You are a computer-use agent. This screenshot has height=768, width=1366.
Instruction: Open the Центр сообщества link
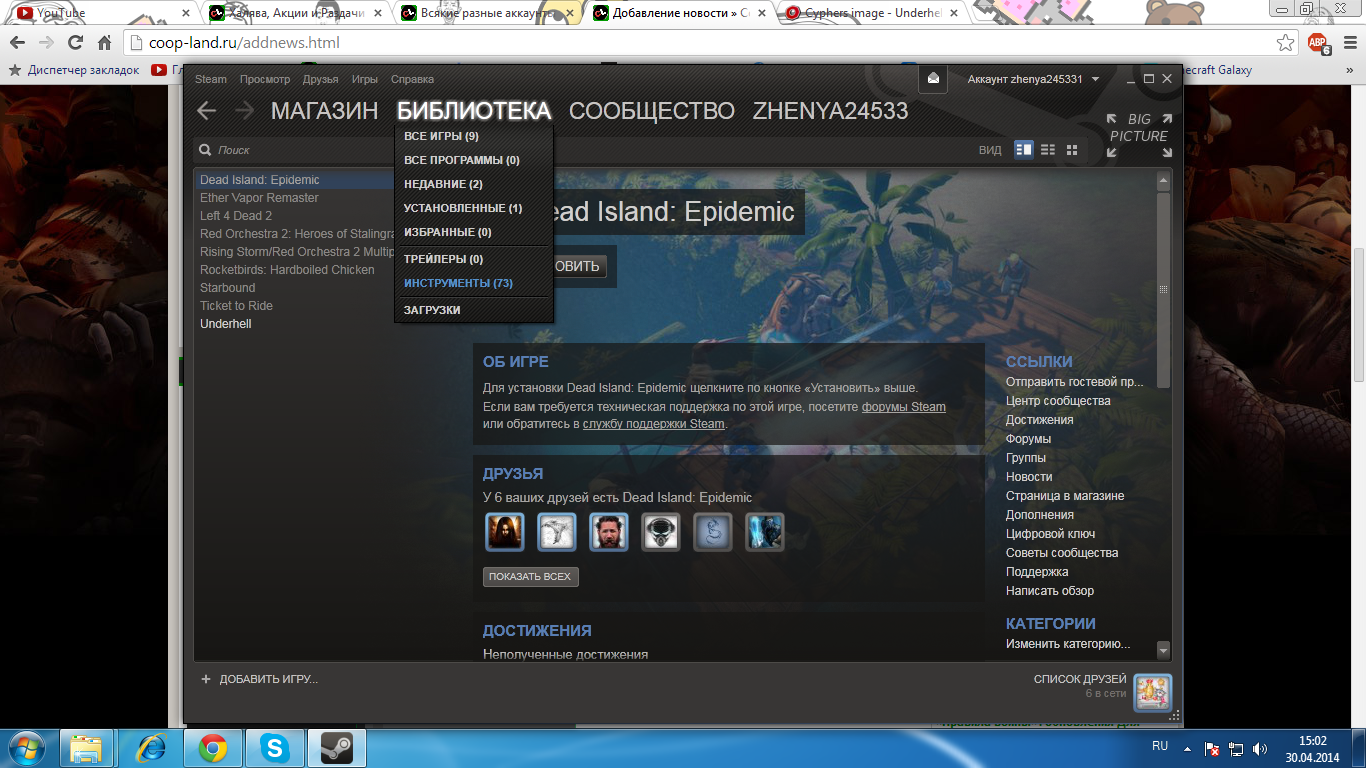point(1058,401)
